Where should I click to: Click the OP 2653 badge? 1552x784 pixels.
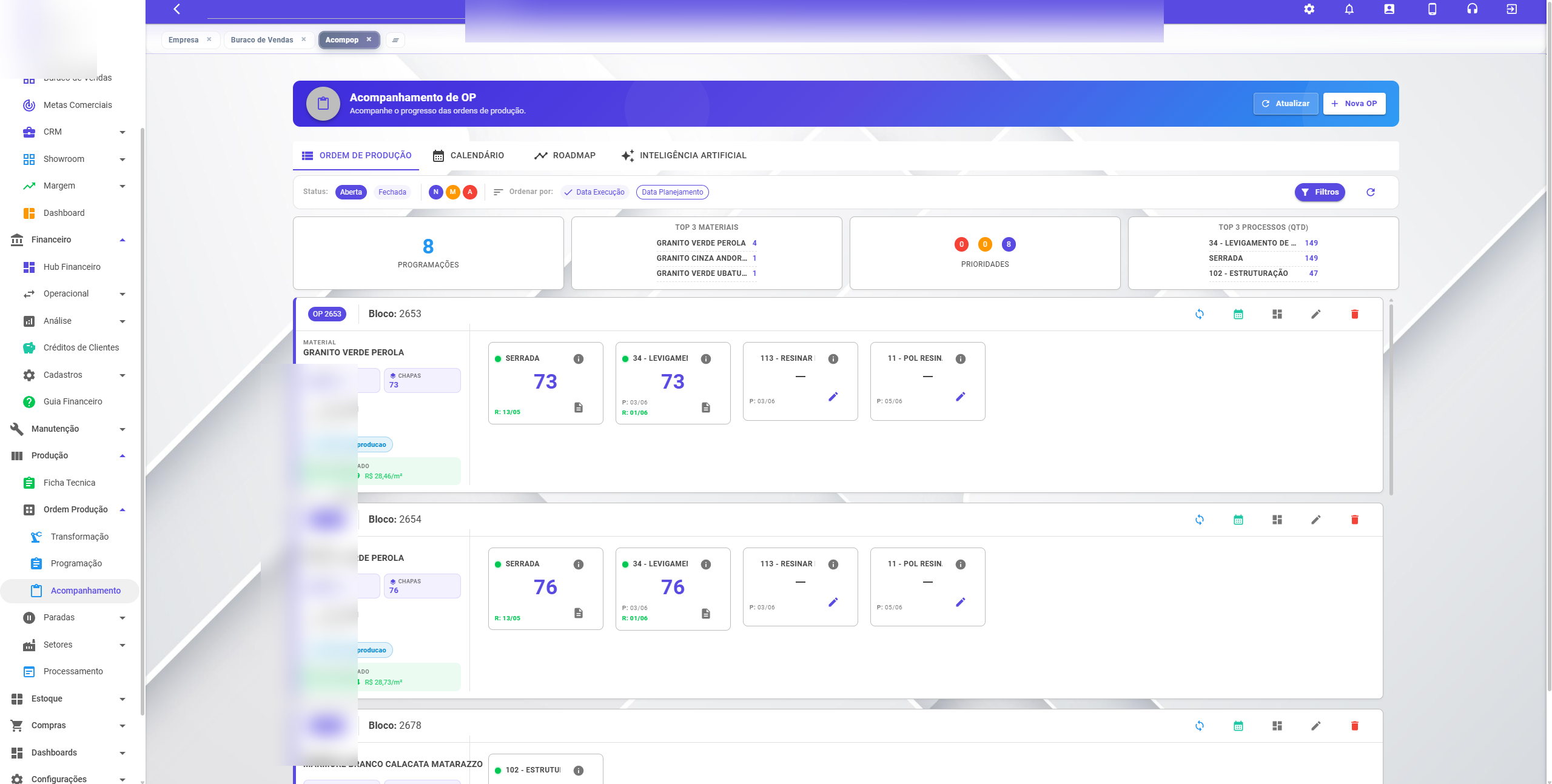(327, 314)
